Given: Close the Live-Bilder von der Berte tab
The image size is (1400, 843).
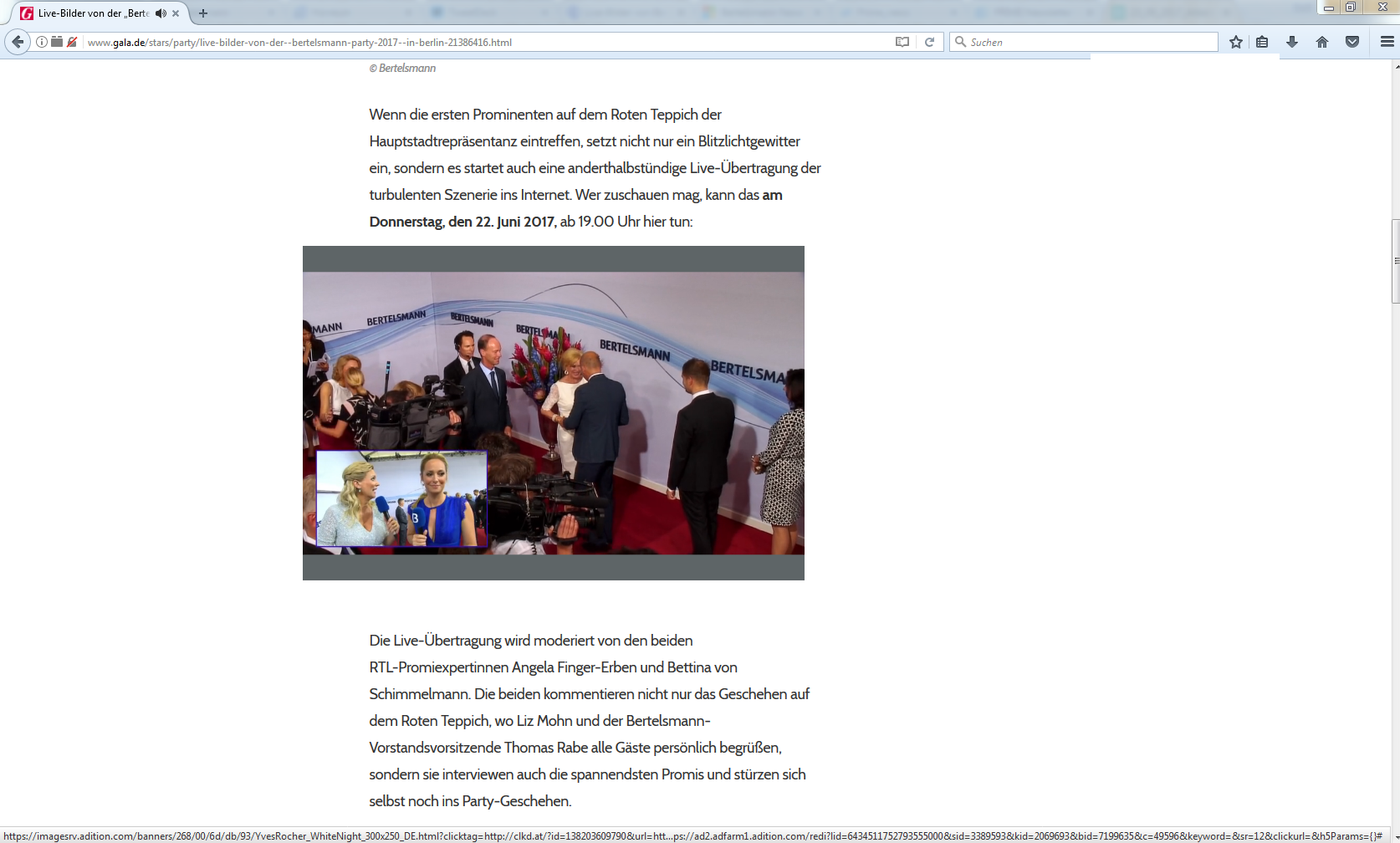Looking at the screenshot, I should pyautogui.click(x=176, y=13).
